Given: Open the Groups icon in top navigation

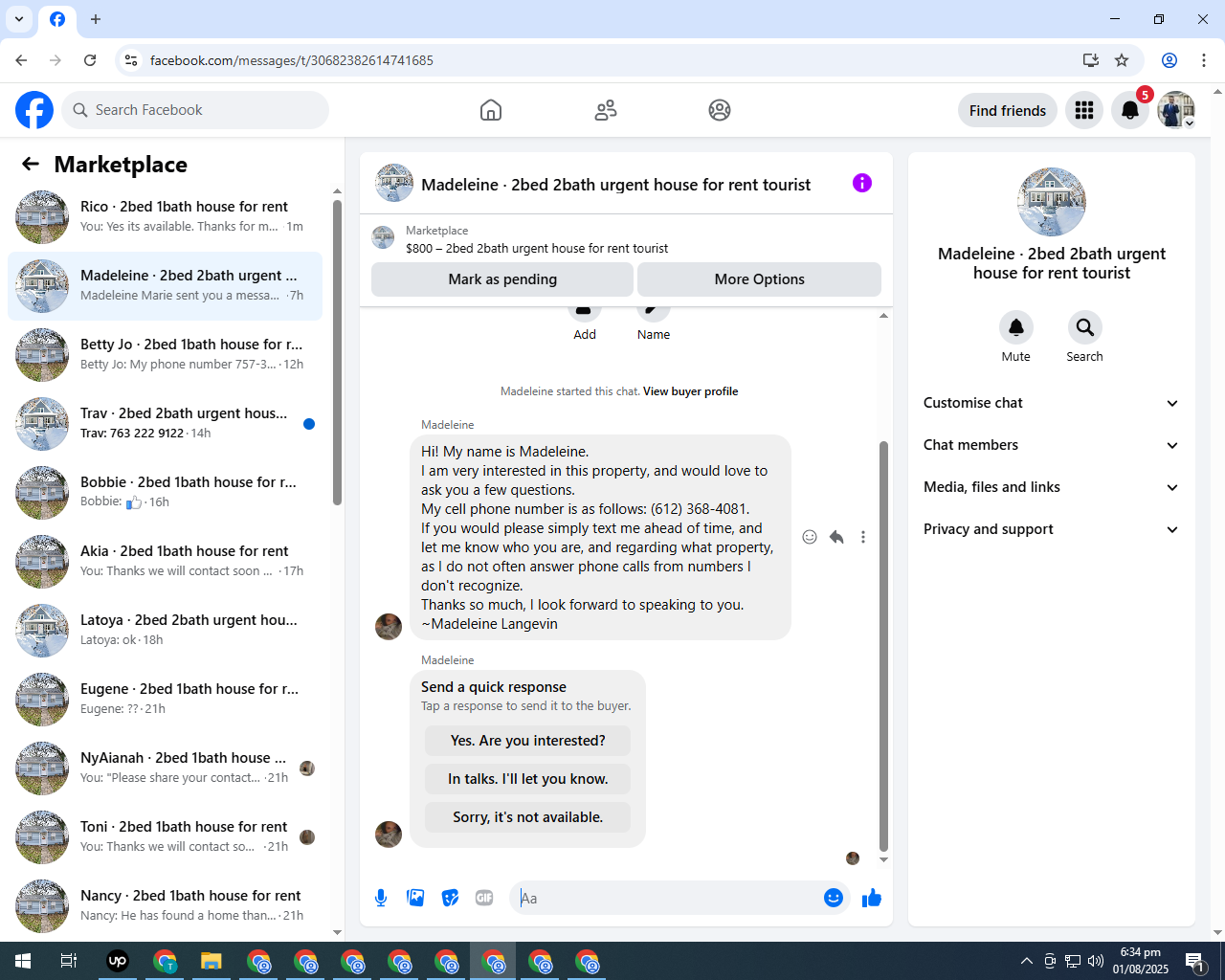Looking at the screenshot, I should tap(720, 110).
